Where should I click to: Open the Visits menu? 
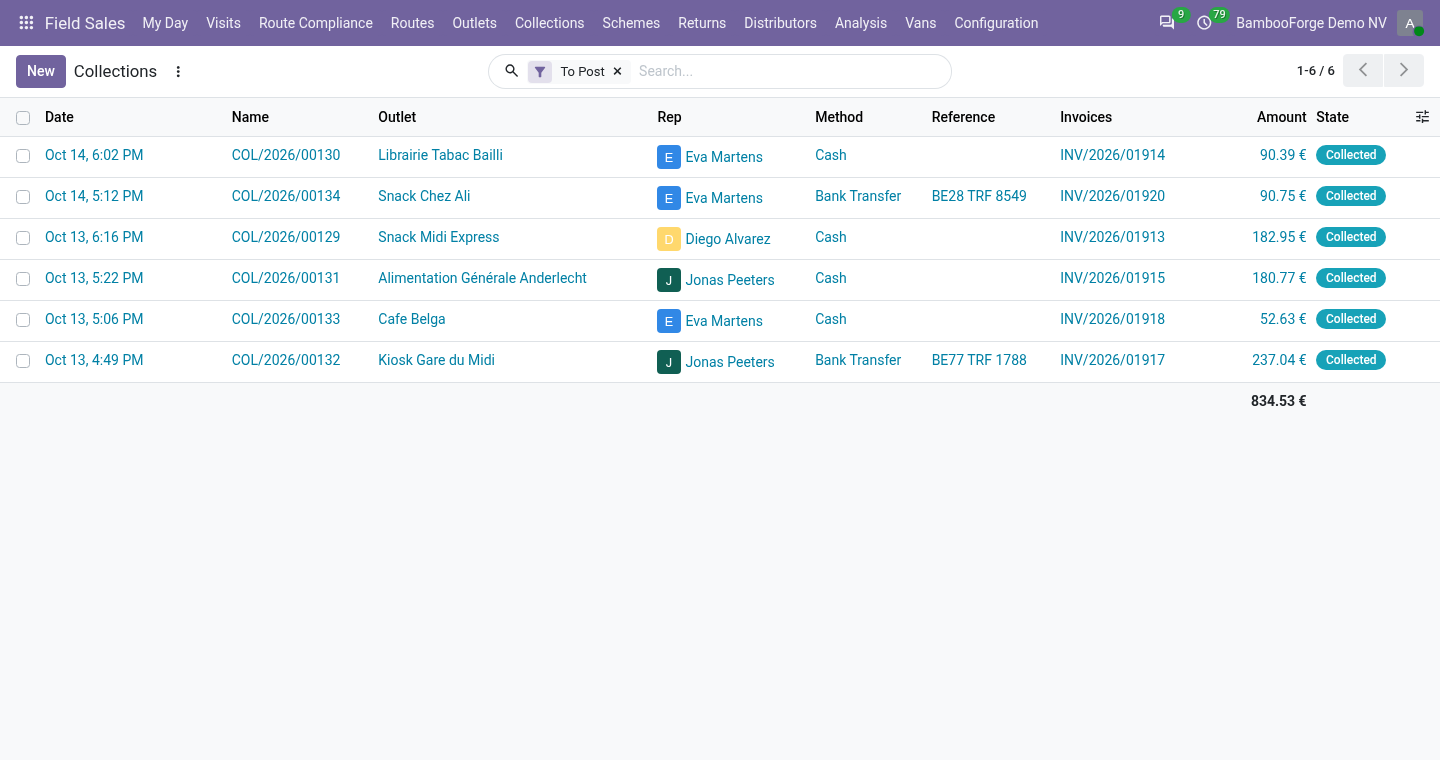pos(223,23)
